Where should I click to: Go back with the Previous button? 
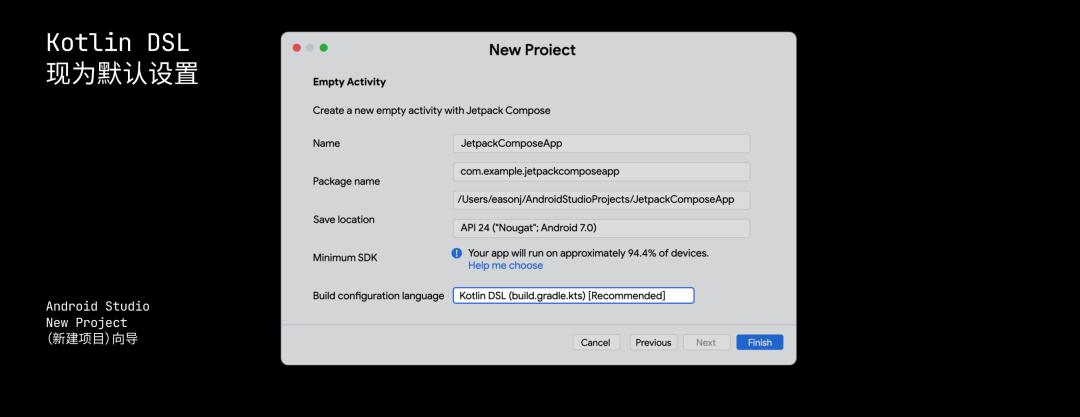point(653,343)
